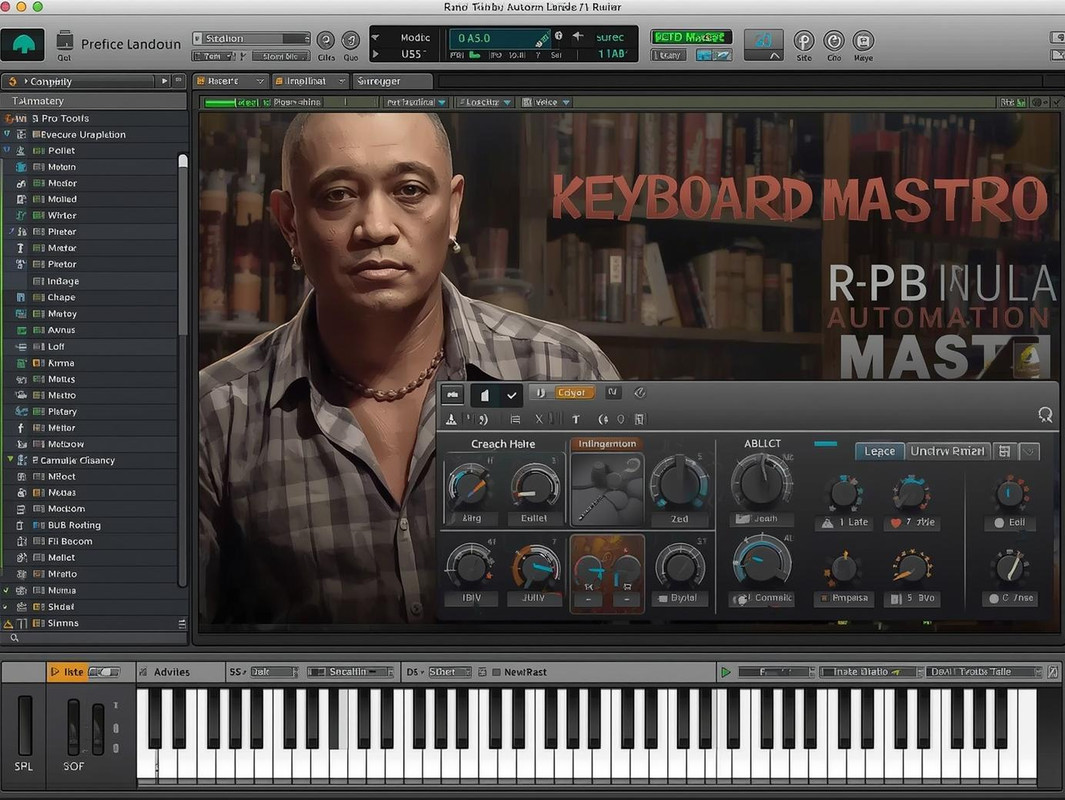Click the grid icon next to Undrw Rmiarl
The height and width of the screenshot is (800, 1065).
[x=1005, y=451]
